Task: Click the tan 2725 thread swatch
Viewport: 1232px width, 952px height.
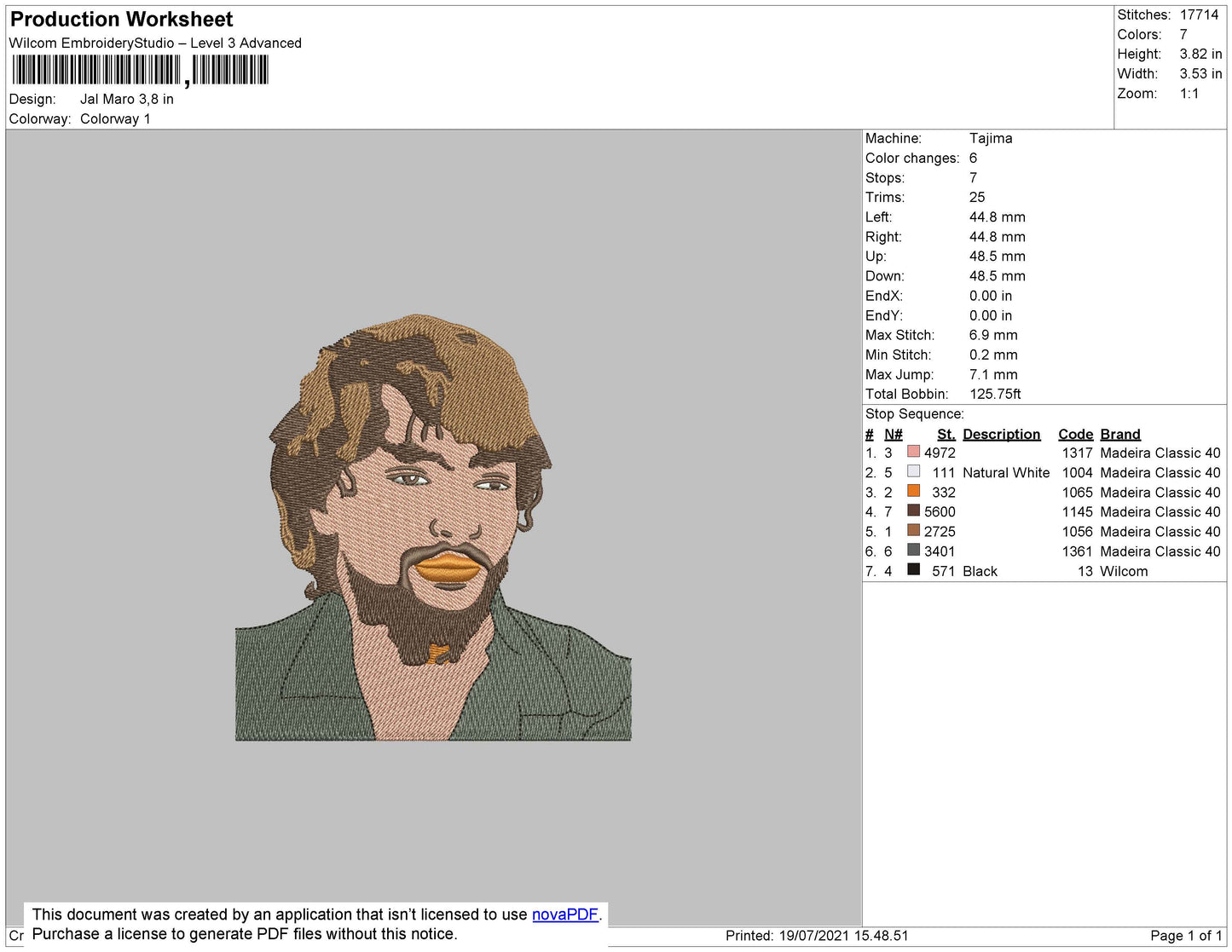Action: click(x=914, y=530)
